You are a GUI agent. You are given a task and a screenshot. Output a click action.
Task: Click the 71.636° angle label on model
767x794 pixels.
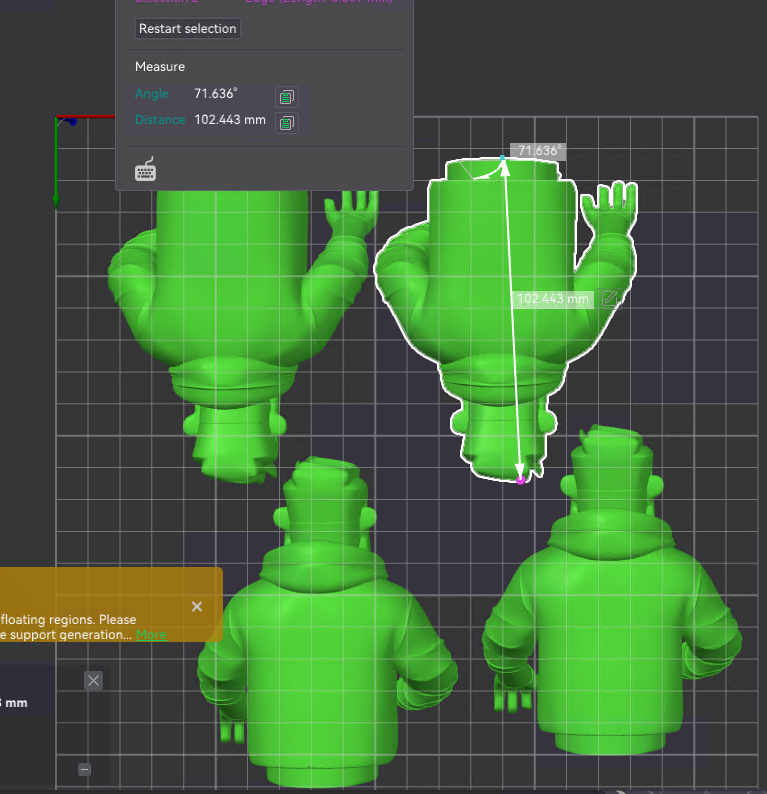pos(537,151)
